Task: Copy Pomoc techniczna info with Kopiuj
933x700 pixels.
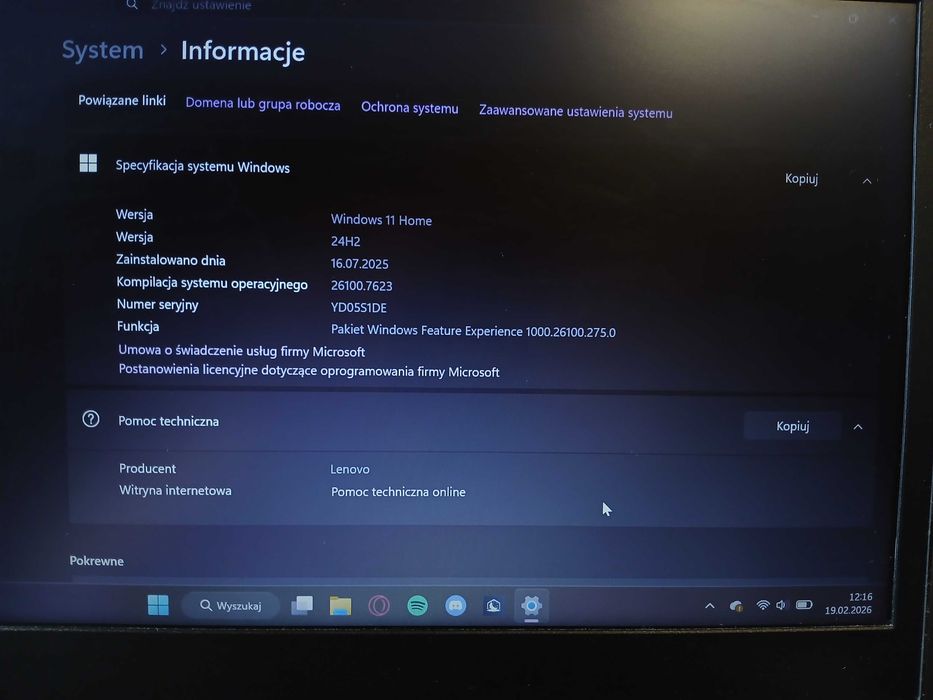Action: 793,426
